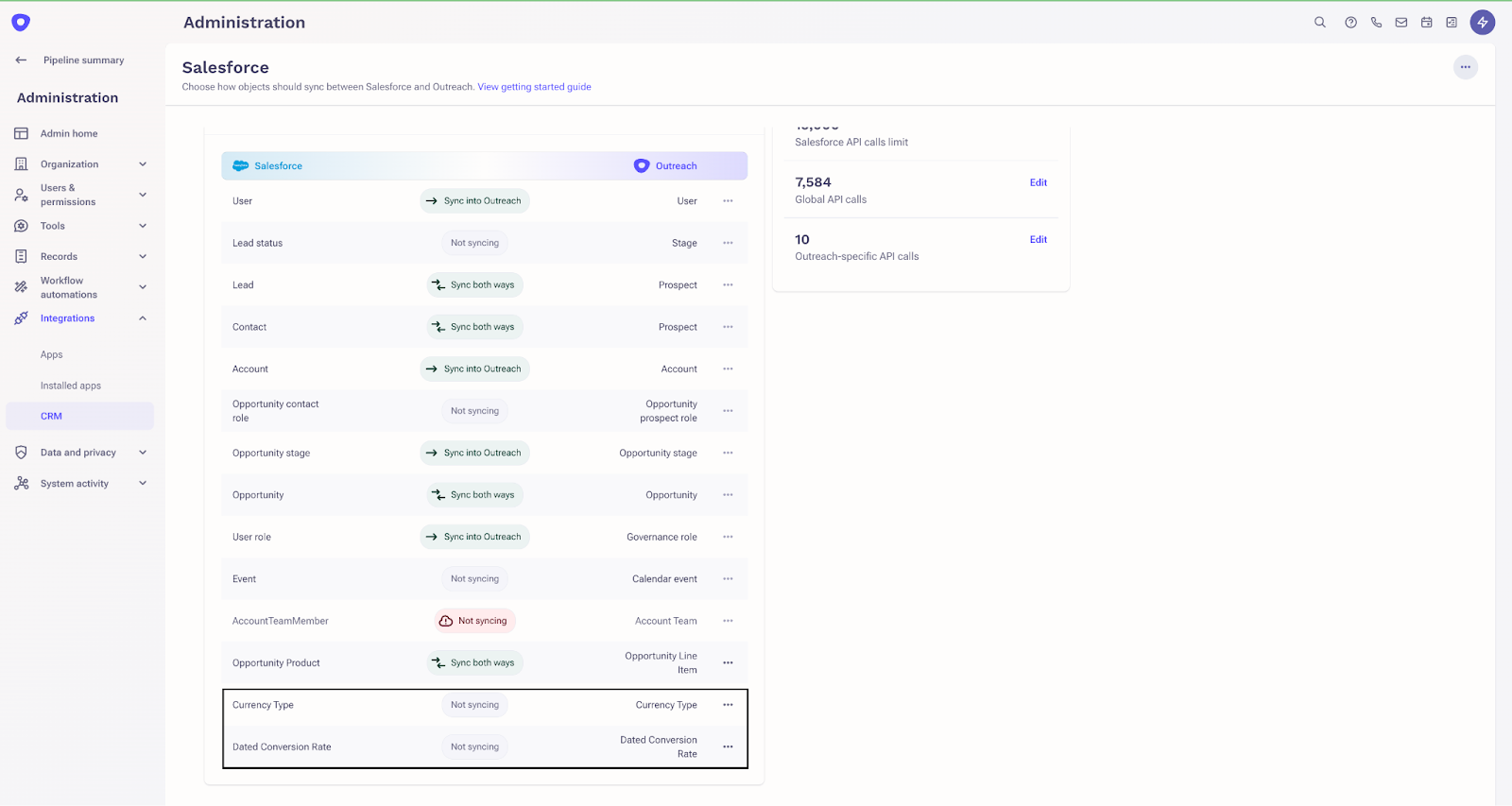Open the search icon in top bar
The height and width of the screenshot is (806, 1512).
coord(1320,23)
